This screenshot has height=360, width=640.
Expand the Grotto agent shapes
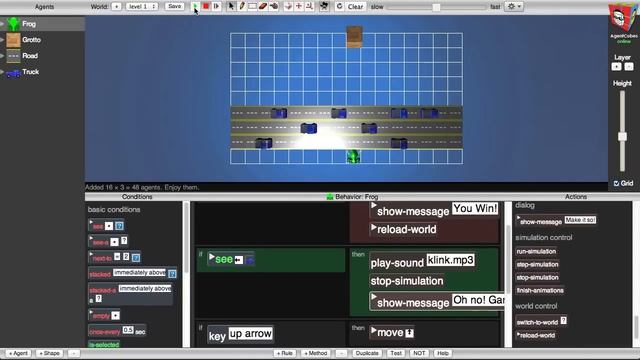[2, 40]
